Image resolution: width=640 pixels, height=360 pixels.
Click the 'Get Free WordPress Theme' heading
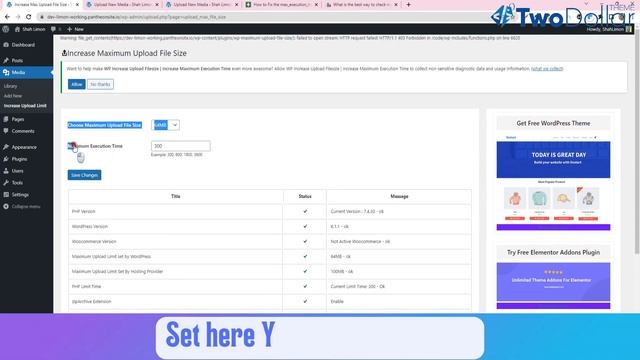[x=553, y=123]
